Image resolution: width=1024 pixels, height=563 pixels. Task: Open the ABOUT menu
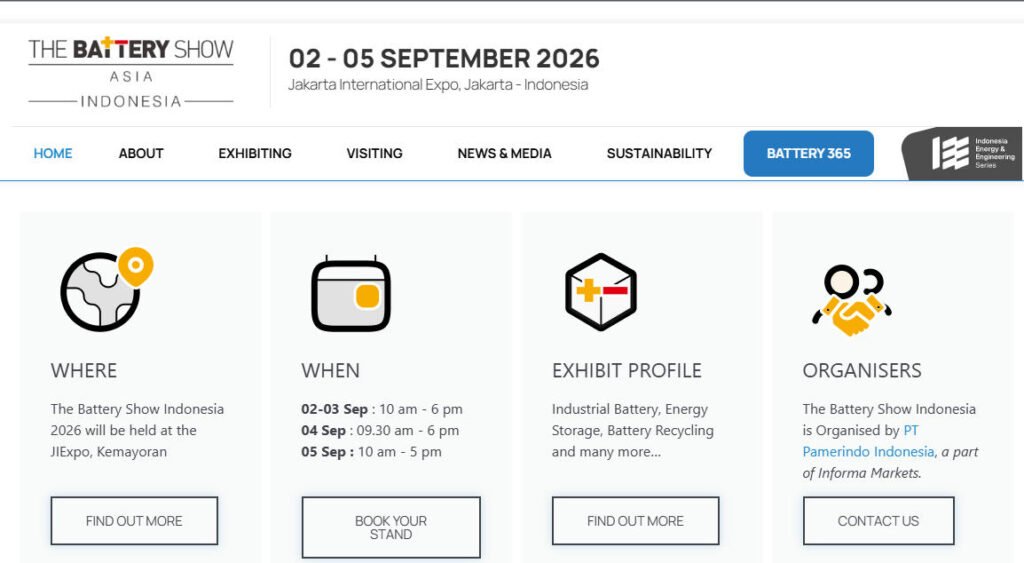[141, 153]
